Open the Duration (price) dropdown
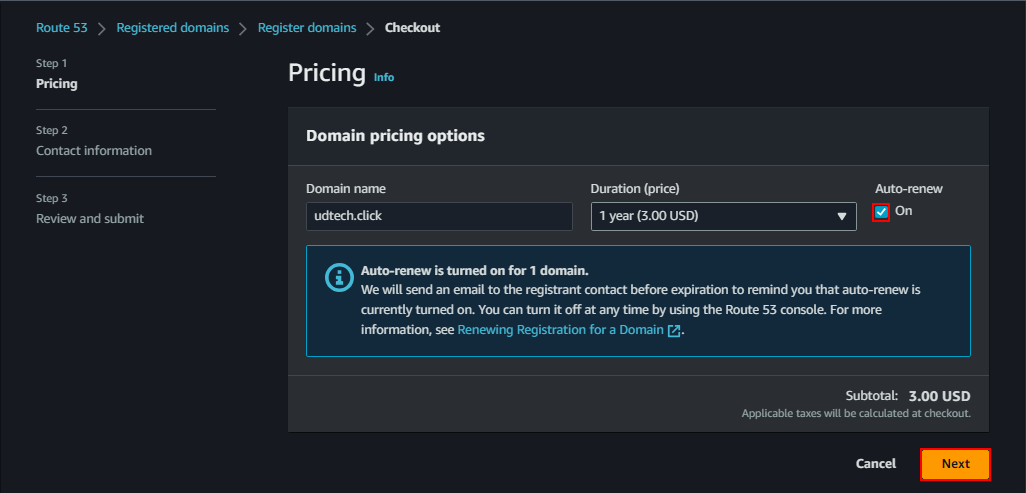The height and width of the screenshot is (493, 1026). [x=722, y=217]
